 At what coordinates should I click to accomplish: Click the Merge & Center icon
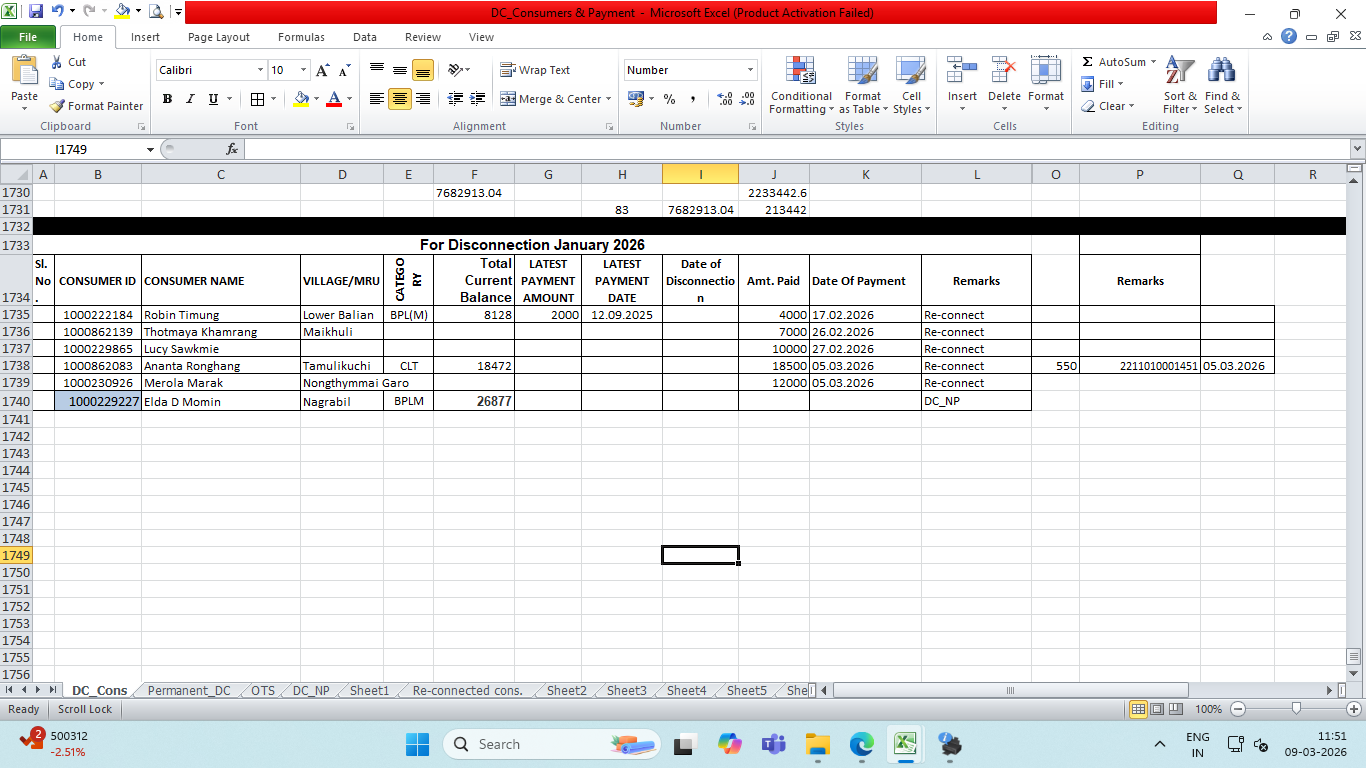508,99
